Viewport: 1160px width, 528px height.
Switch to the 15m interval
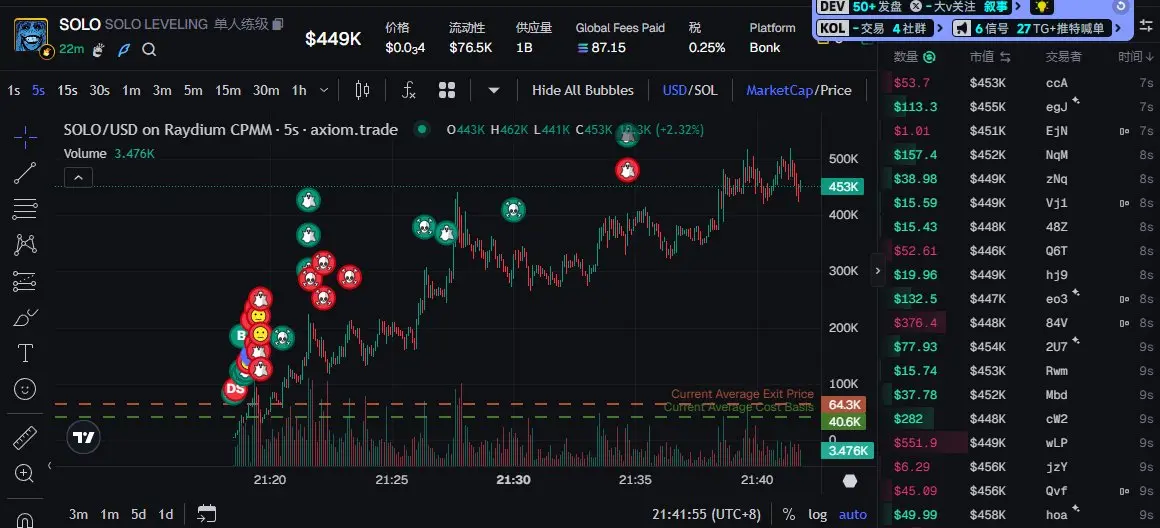point(228,90)
